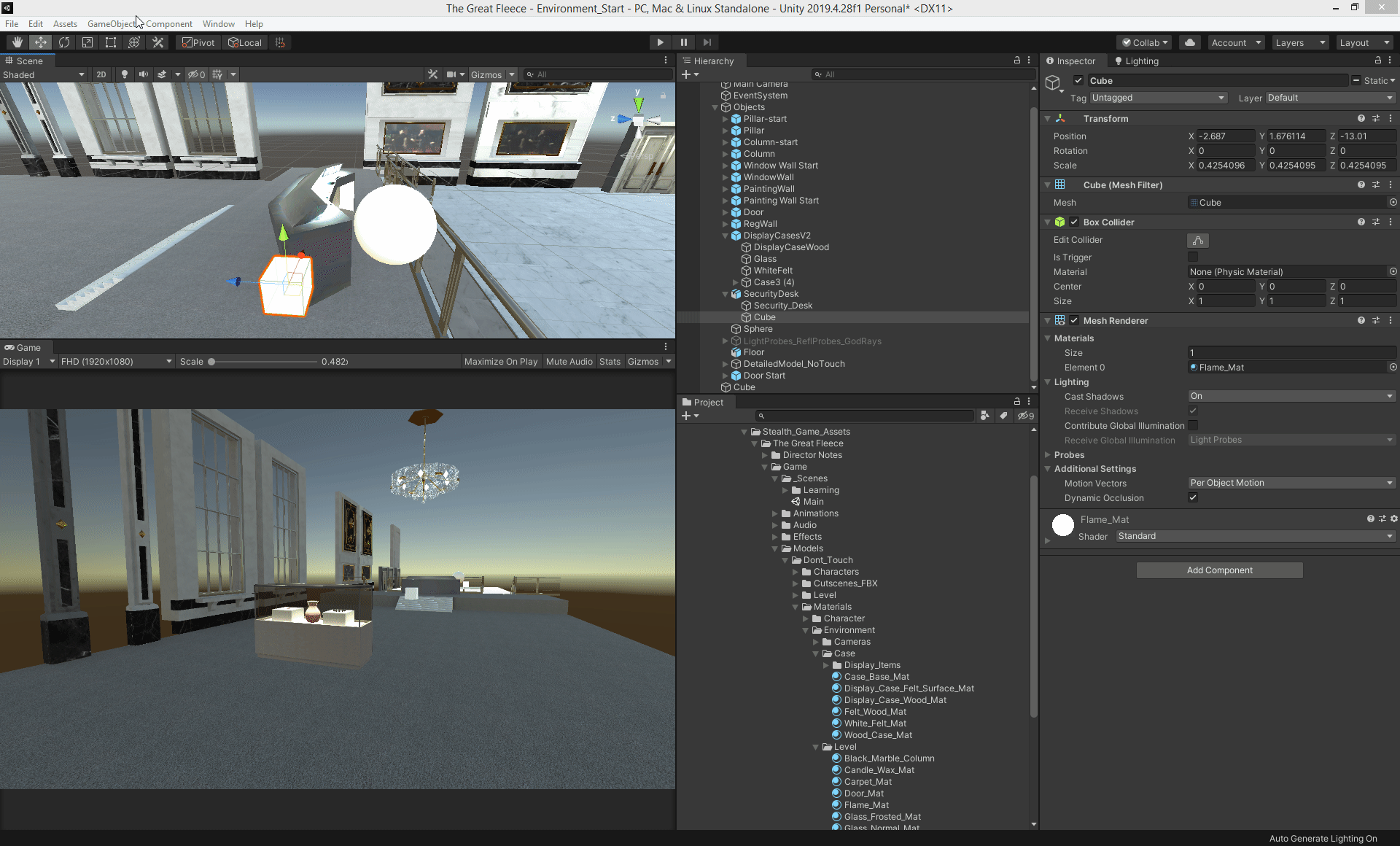Open custom editor tools icon
This screenshot has height=846, width=1400.
(157, 42)
